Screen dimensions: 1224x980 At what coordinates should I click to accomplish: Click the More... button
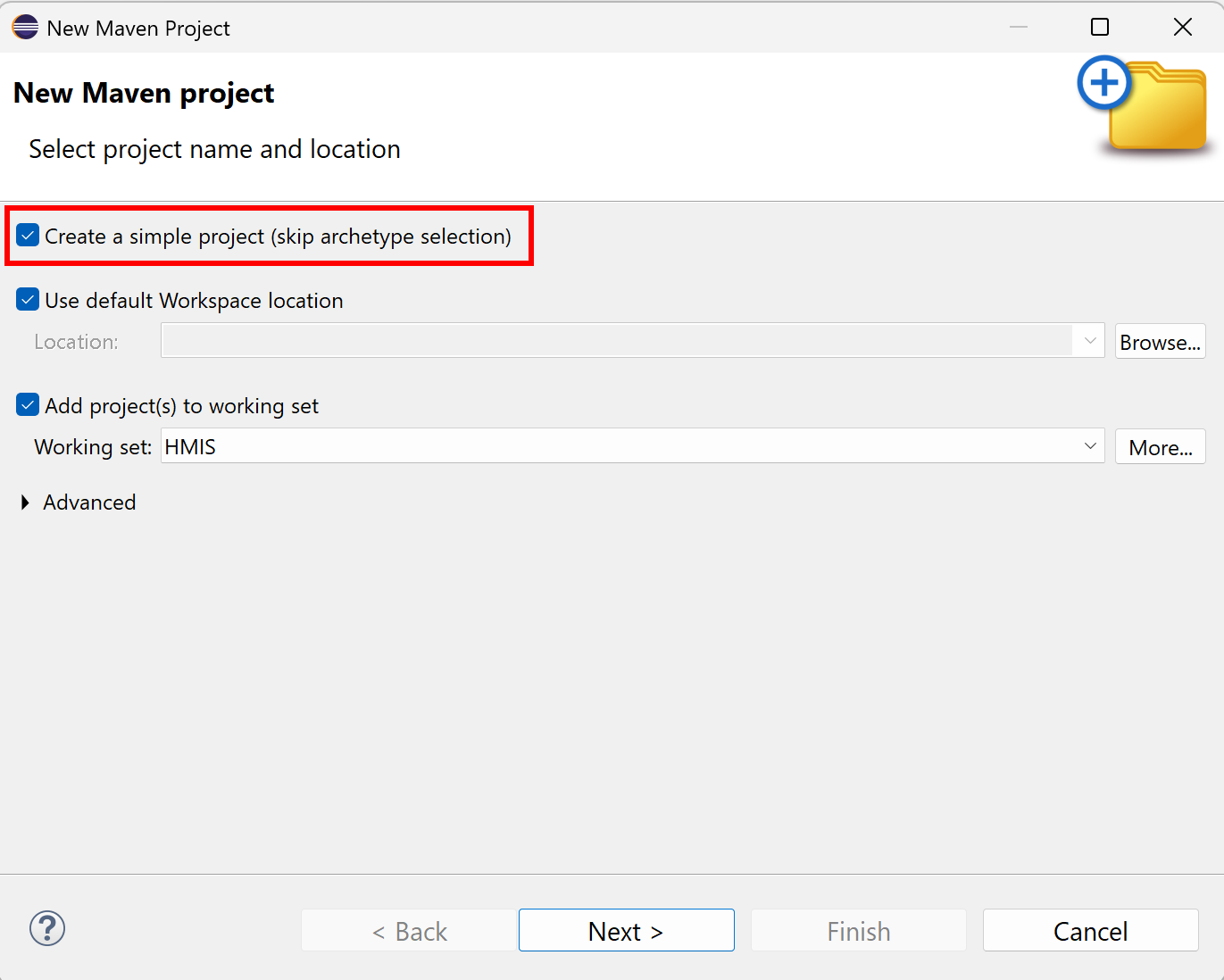1160,447
